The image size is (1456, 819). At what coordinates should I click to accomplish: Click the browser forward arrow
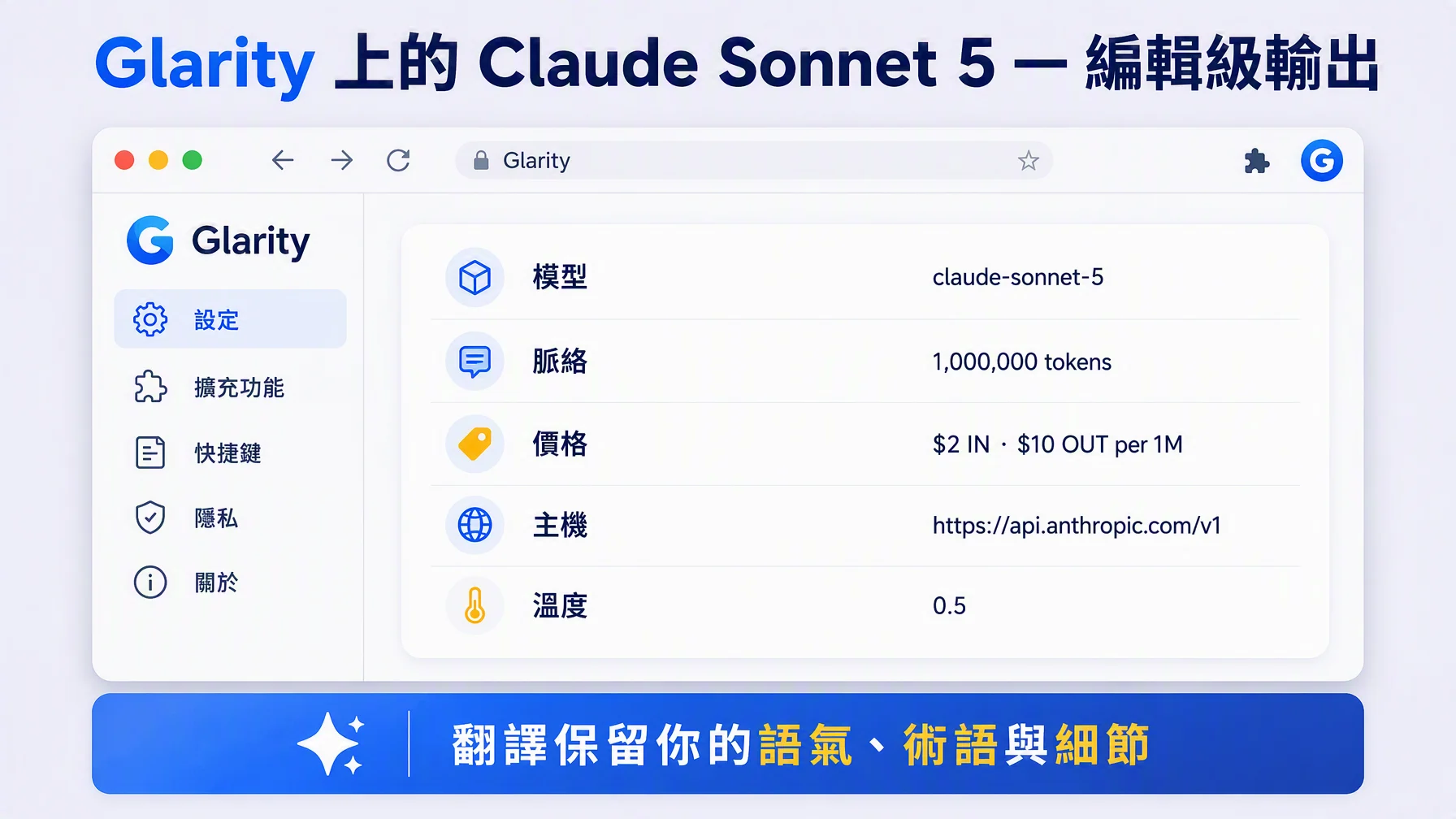(x=342, y=160)
